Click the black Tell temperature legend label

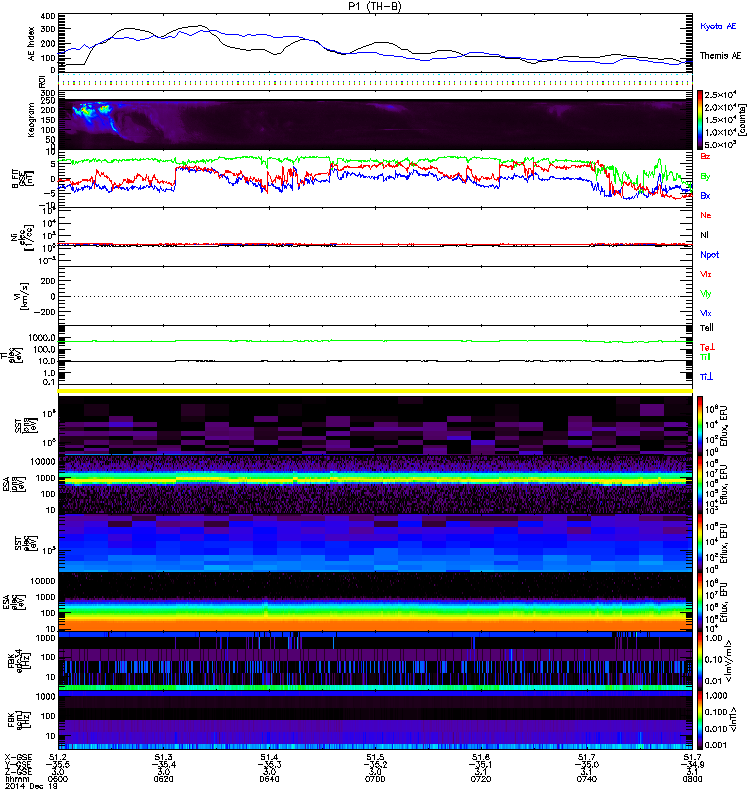tap(707, 328)
